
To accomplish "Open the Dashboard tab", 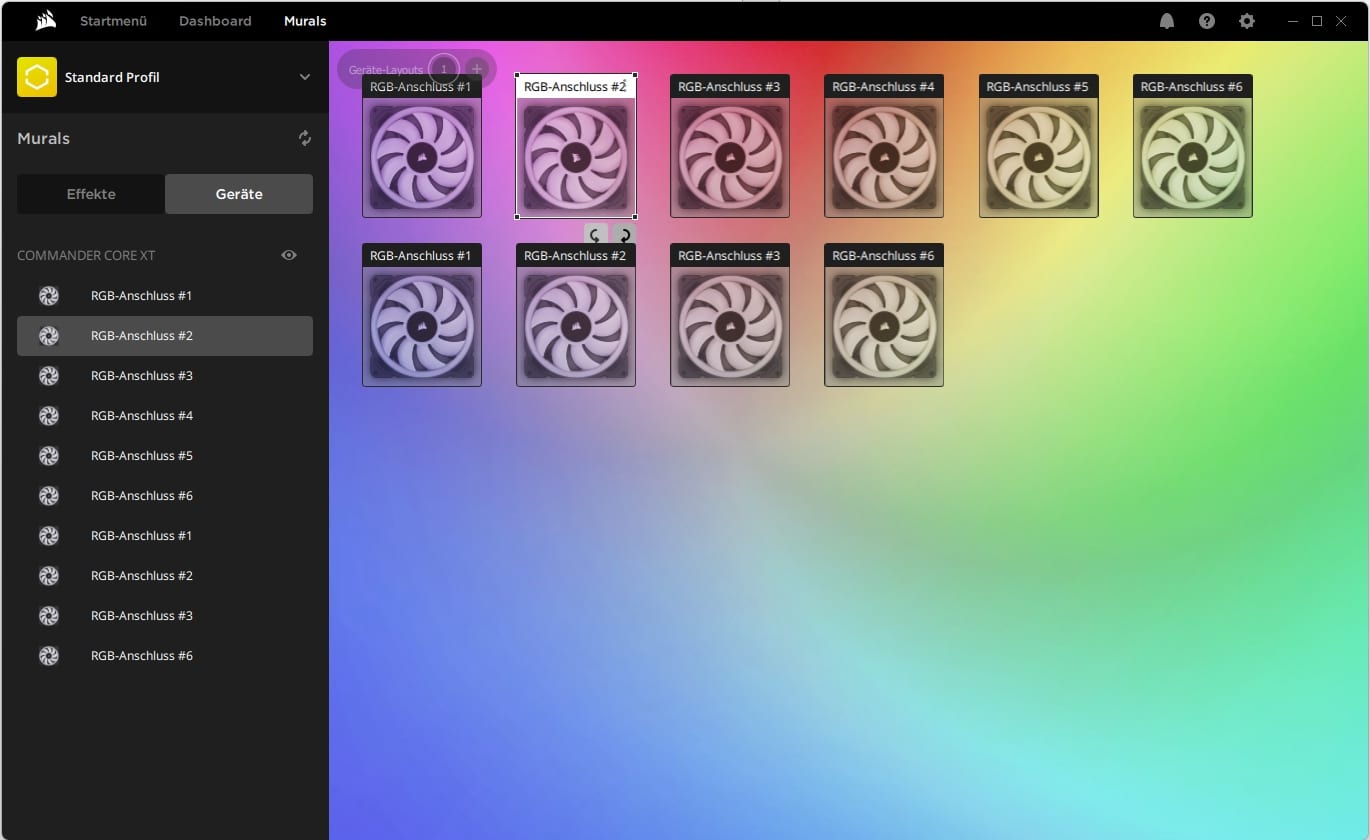I will (x=215, y=21).
